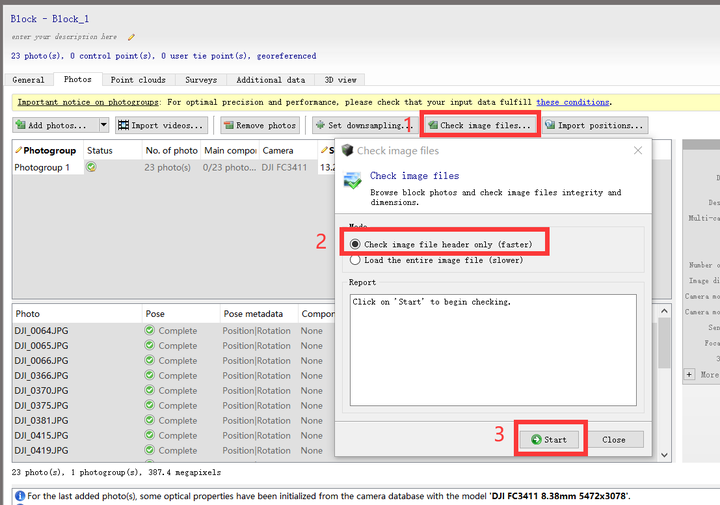Viewport: 720px width, 505px height.
Task: Go to the General tab
Action: pos(28,80)
